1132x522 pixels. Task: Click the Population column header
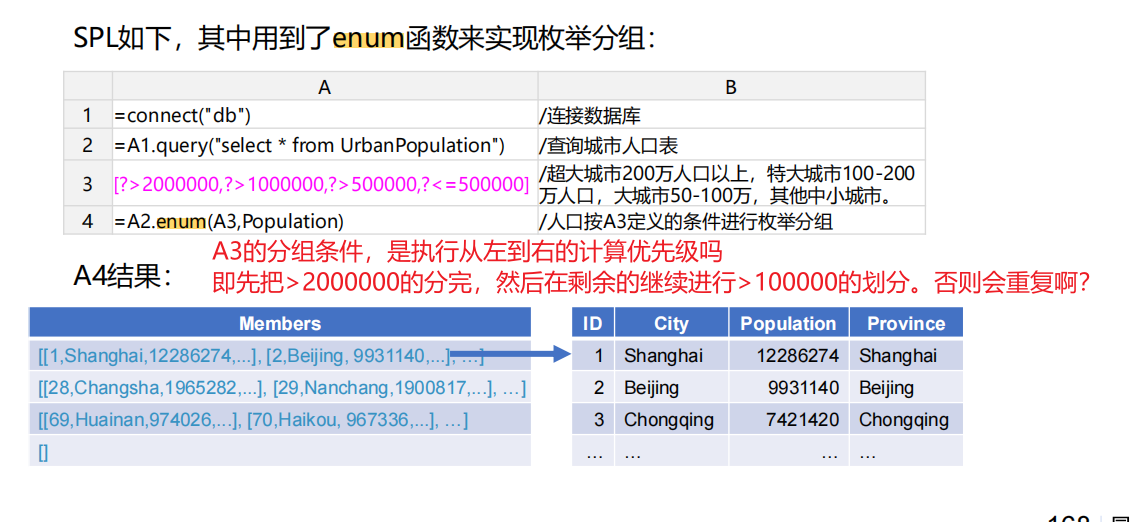(788, 323)
